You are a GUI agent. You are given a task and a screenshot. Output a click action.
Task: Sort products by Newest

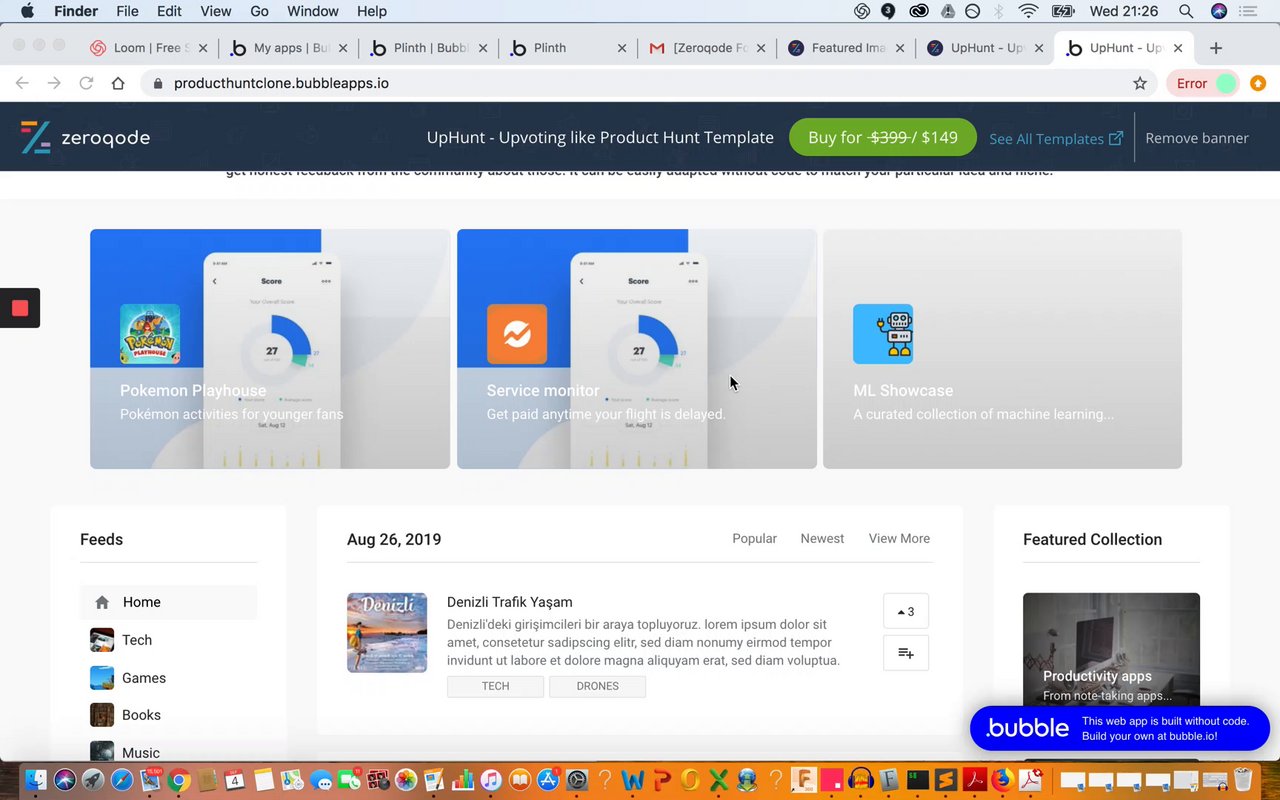click(x=822, y=538)
